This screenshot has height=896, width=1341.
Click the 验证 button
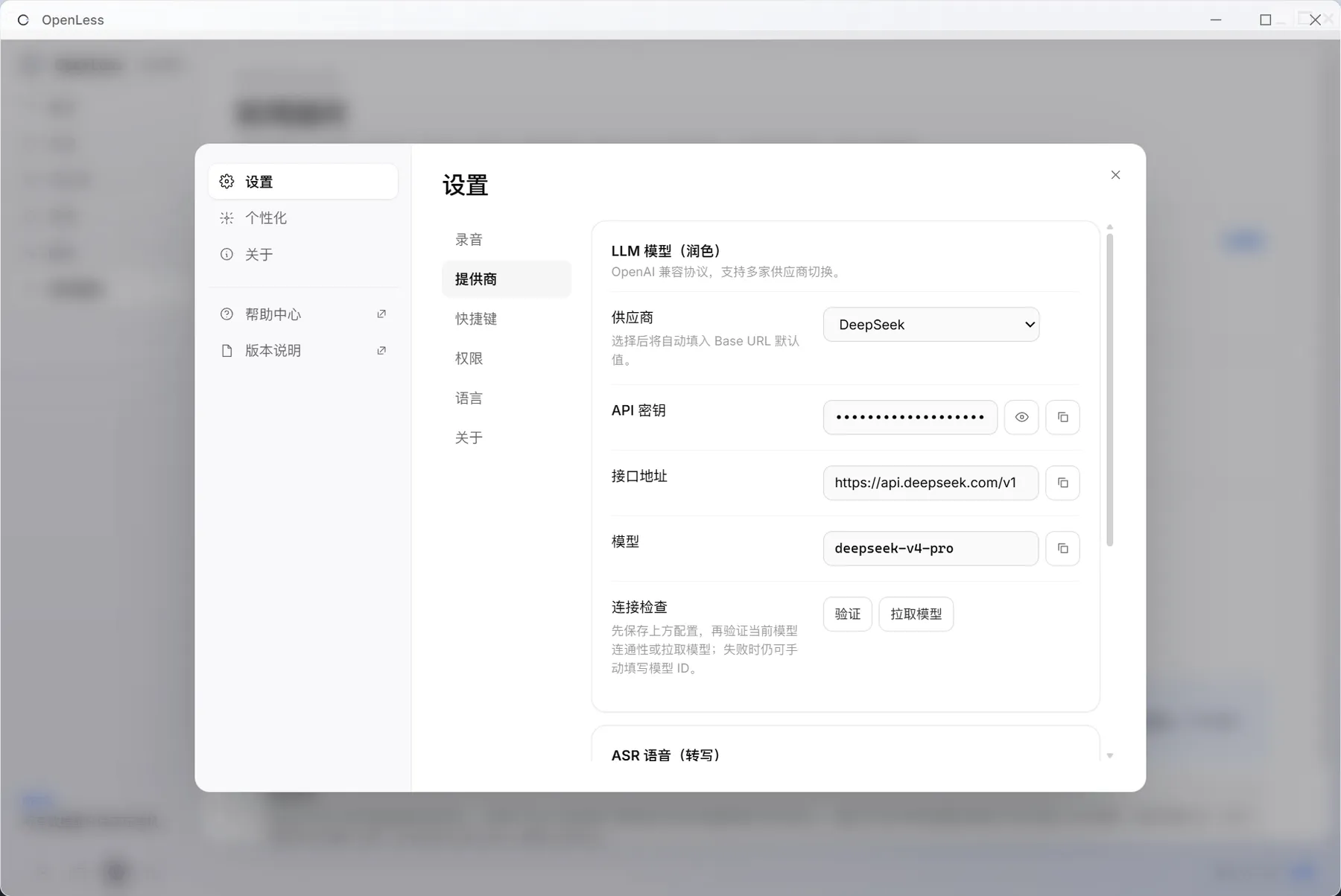pyautogui.click(x=848, y=614)
